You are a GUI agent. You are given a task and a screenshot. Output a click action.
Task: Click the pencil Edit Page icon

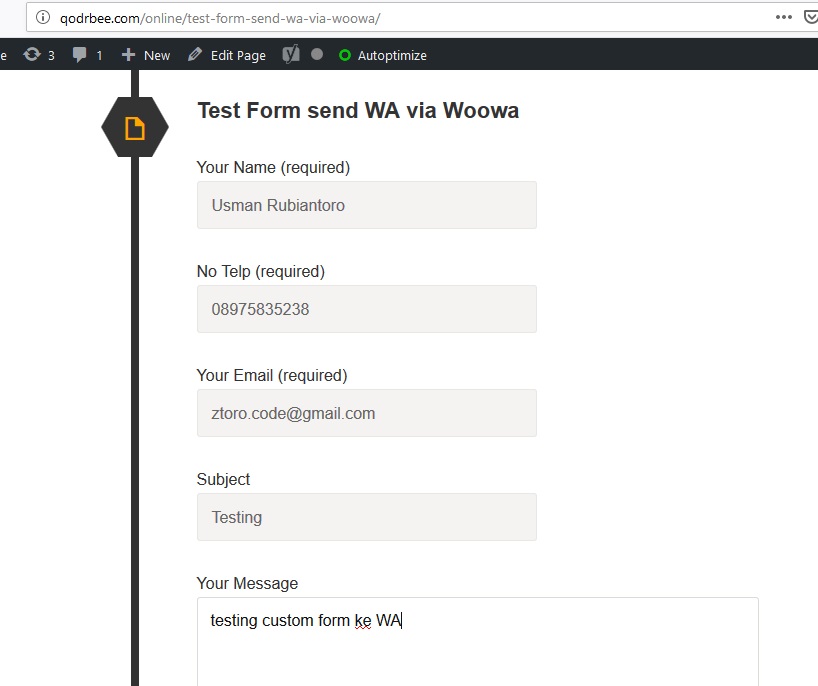click(195, 54)
